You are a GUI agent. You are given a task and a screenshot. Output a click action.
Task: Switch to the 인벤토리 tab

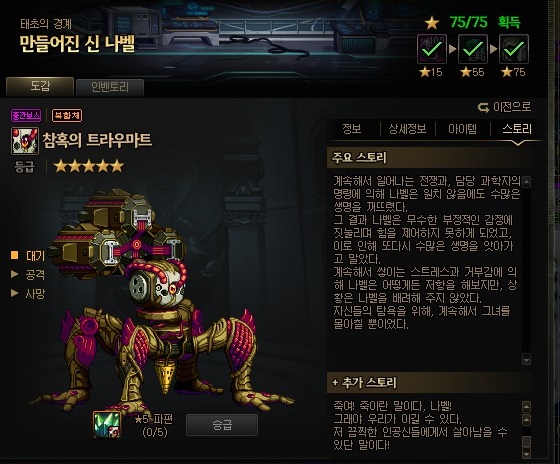tap(110, 88)
